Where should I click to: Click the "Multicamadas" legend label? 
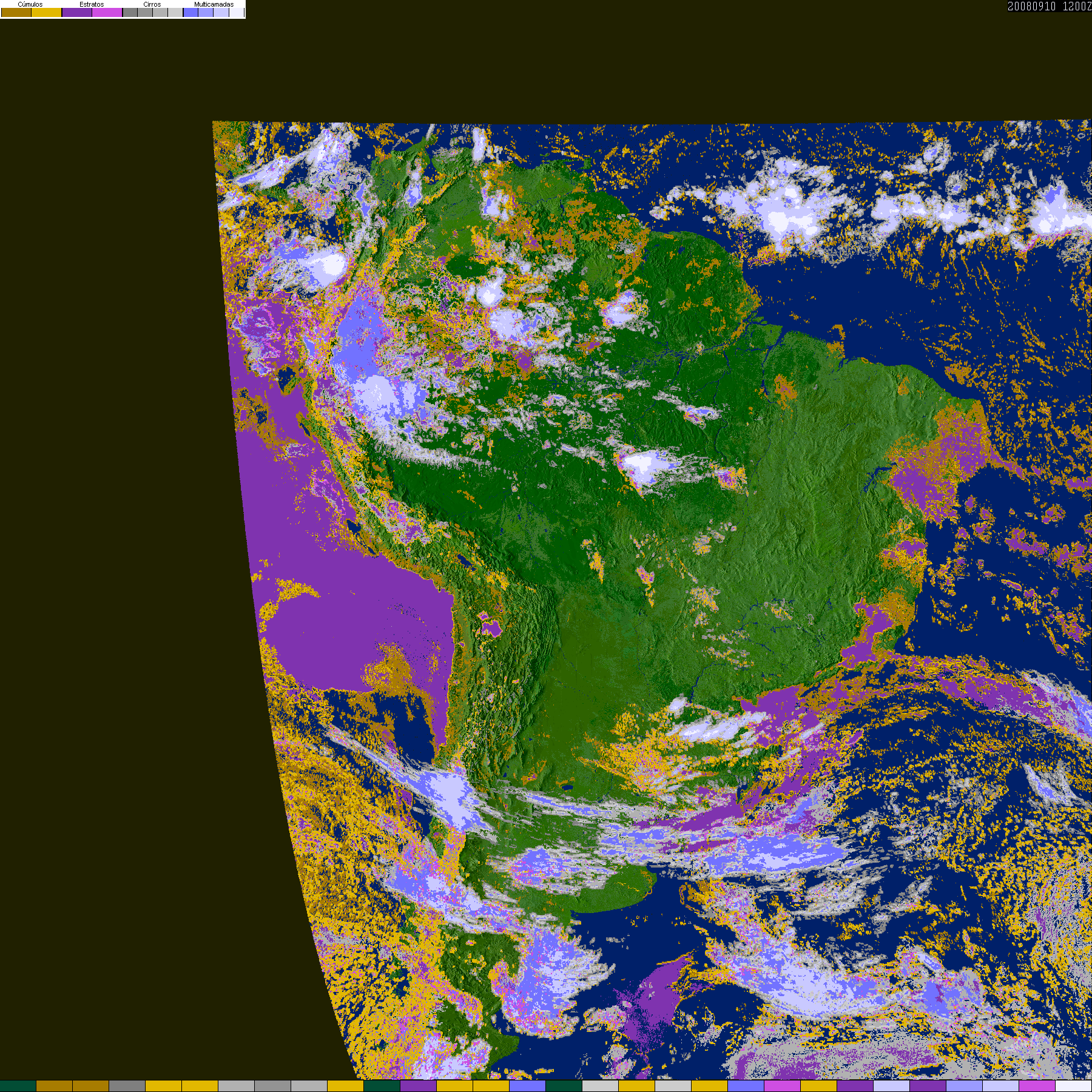coord(214,4)
